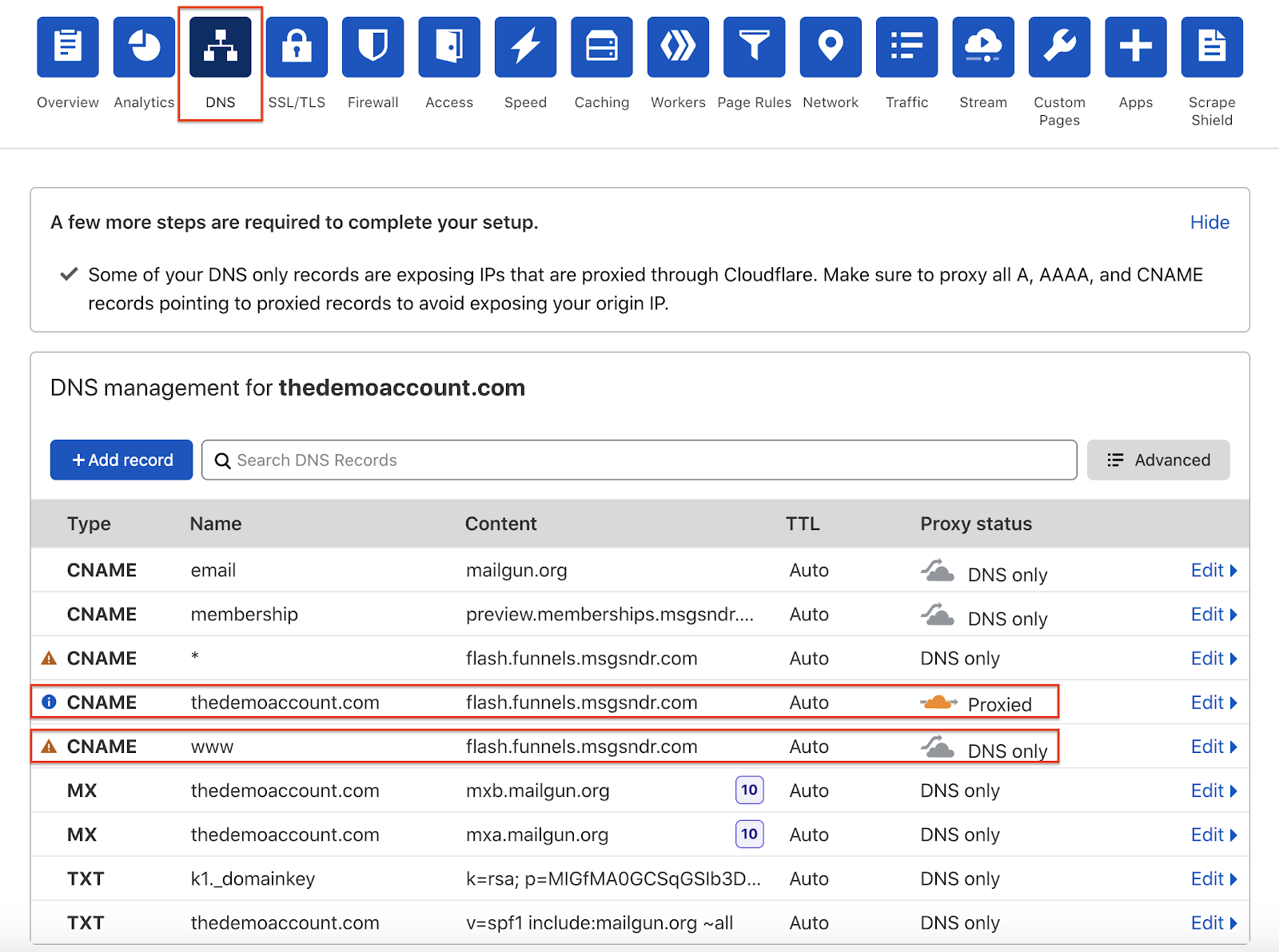The width and height of the screenshot is (1279, 952).
Task: Open the Caching drive icon
Action: point(601,47)
